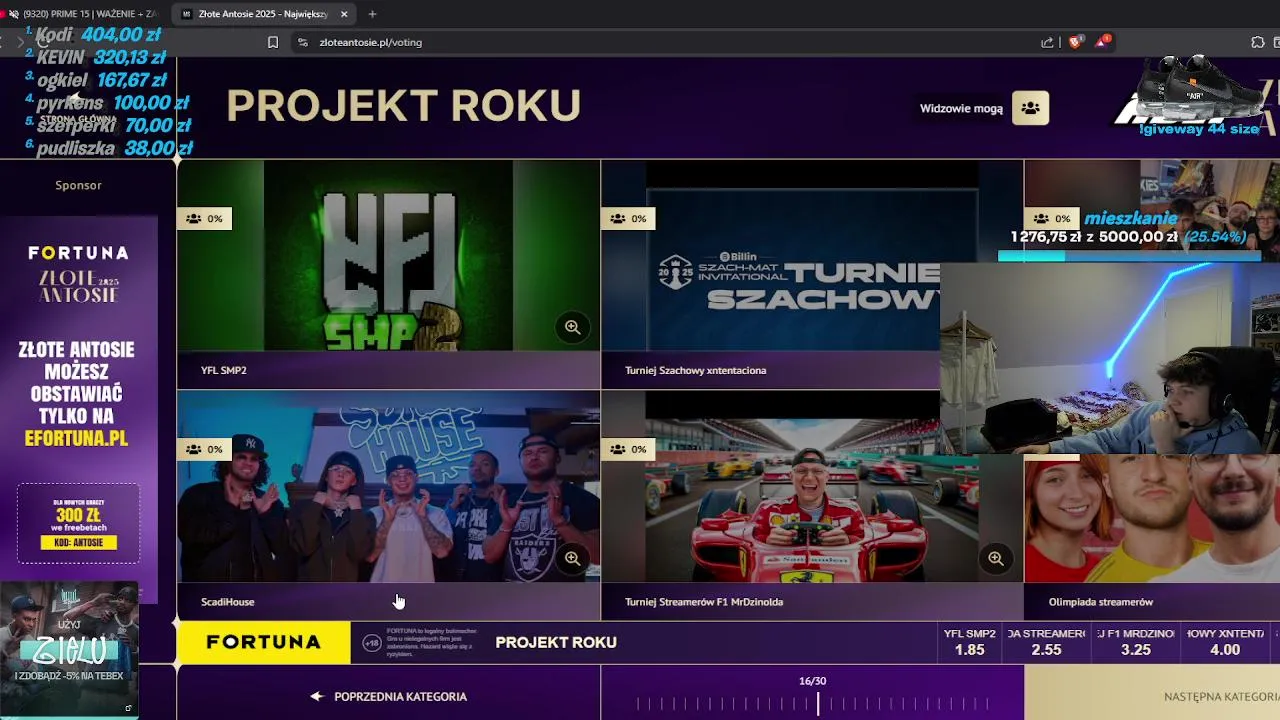Zoom the F1 MrDzinolda image with magnifier icon

pos(996,558)
